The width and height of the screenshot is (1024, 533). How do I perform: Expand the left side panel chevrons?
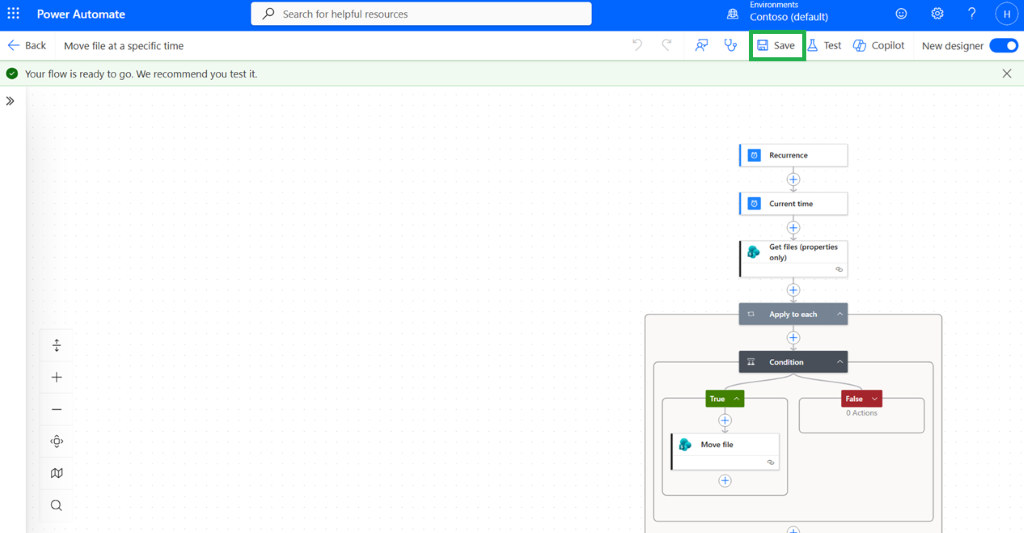10,101
